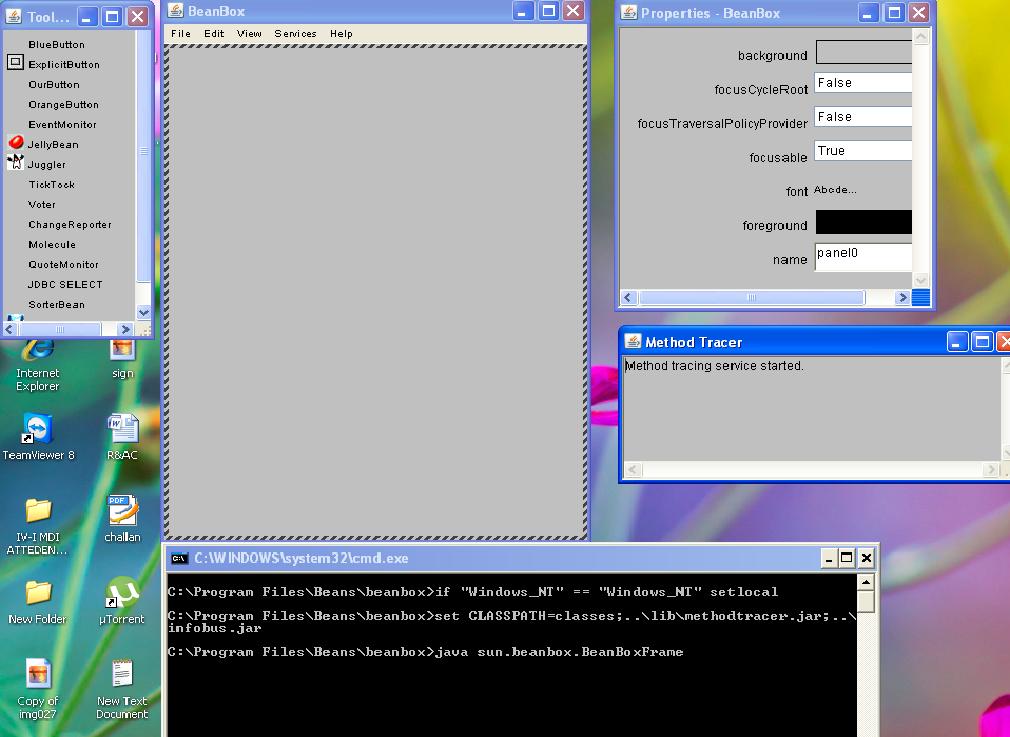Open the R&AC desktop icon
This screenshot has width=1010, height=737.
[122, 430]
